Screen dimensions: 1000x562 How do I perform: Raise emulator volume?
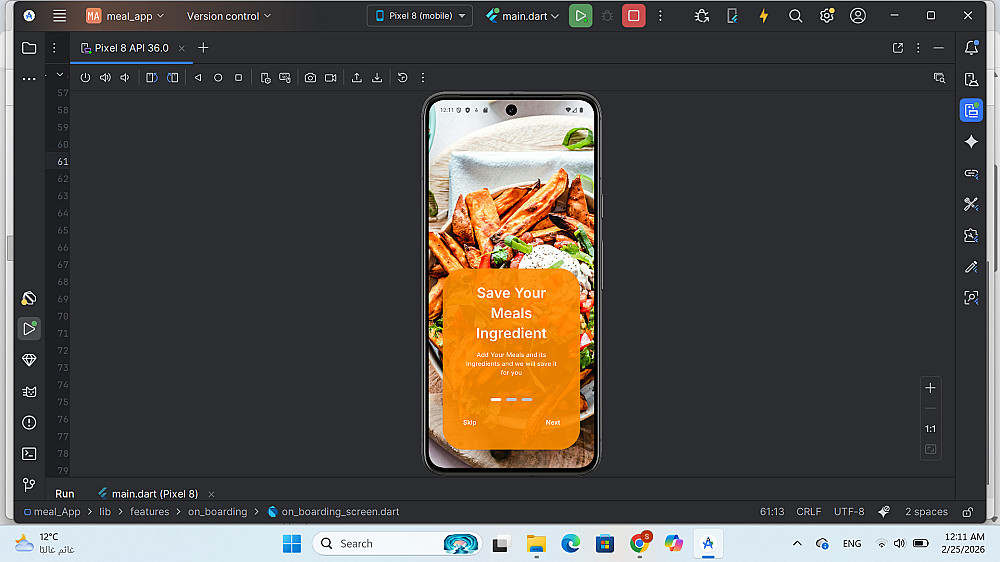tap(105, 78)
